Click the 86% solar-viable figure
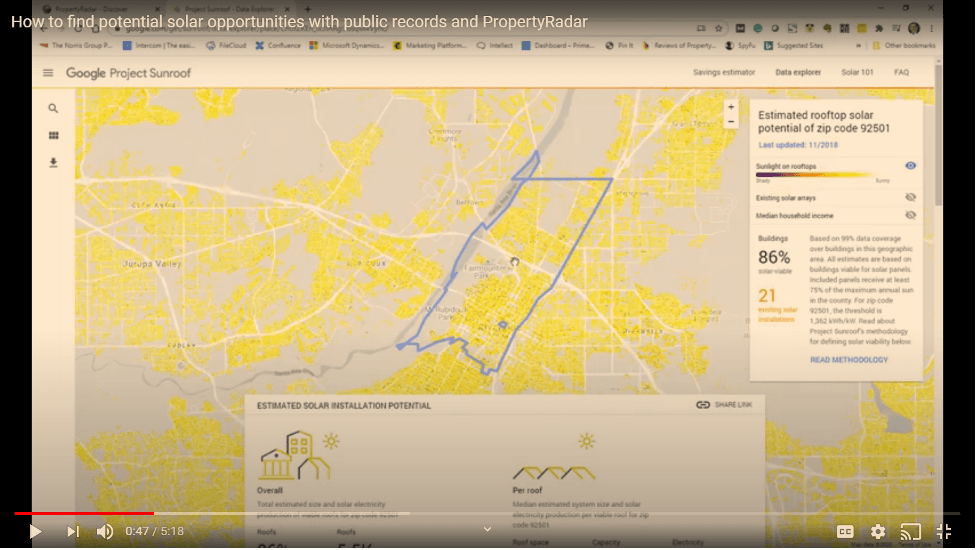 click(x=774, y=257)
